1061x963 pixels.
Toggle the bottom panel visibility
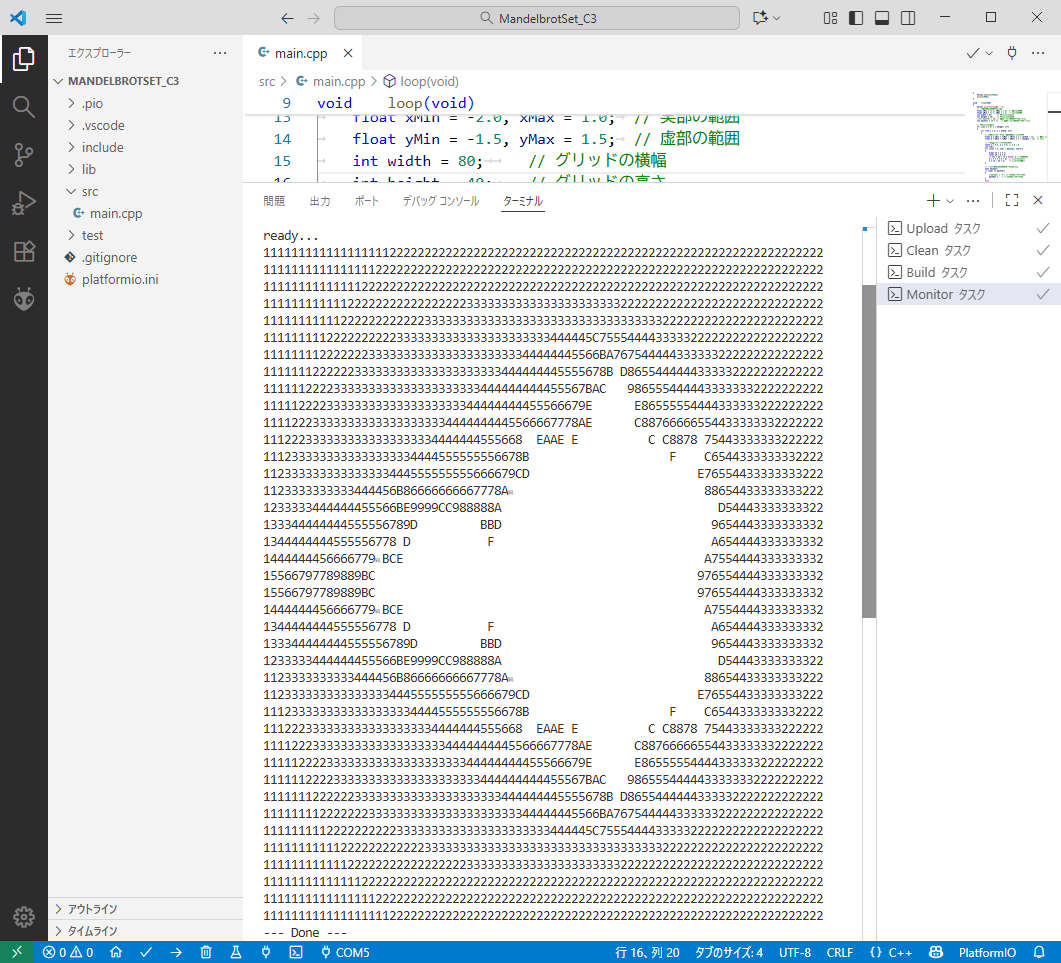click(x=882, y=18)
